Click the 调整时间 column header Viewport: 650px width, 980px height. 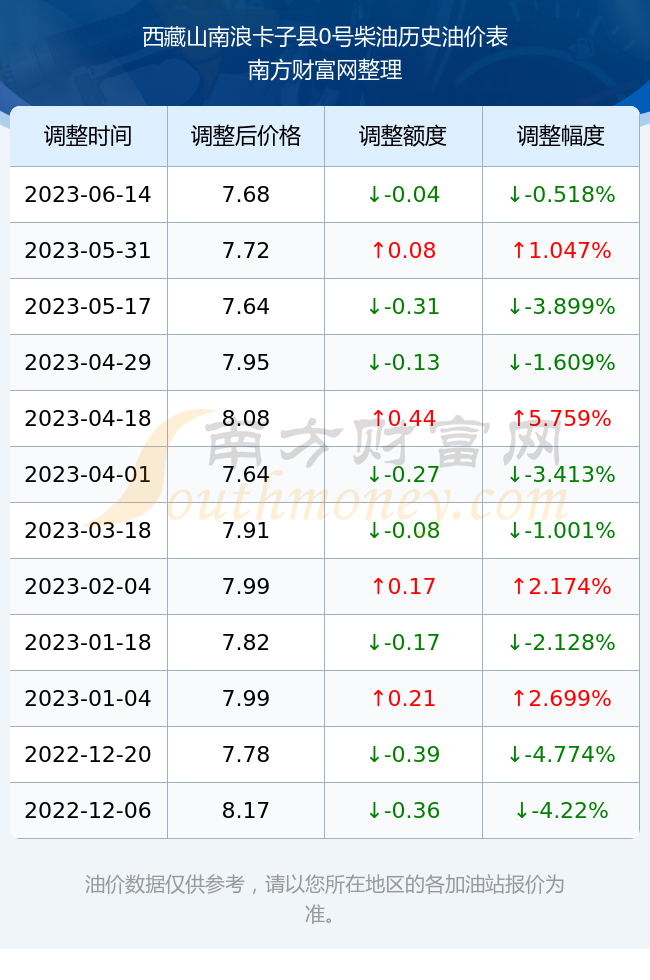coord(88,136)
